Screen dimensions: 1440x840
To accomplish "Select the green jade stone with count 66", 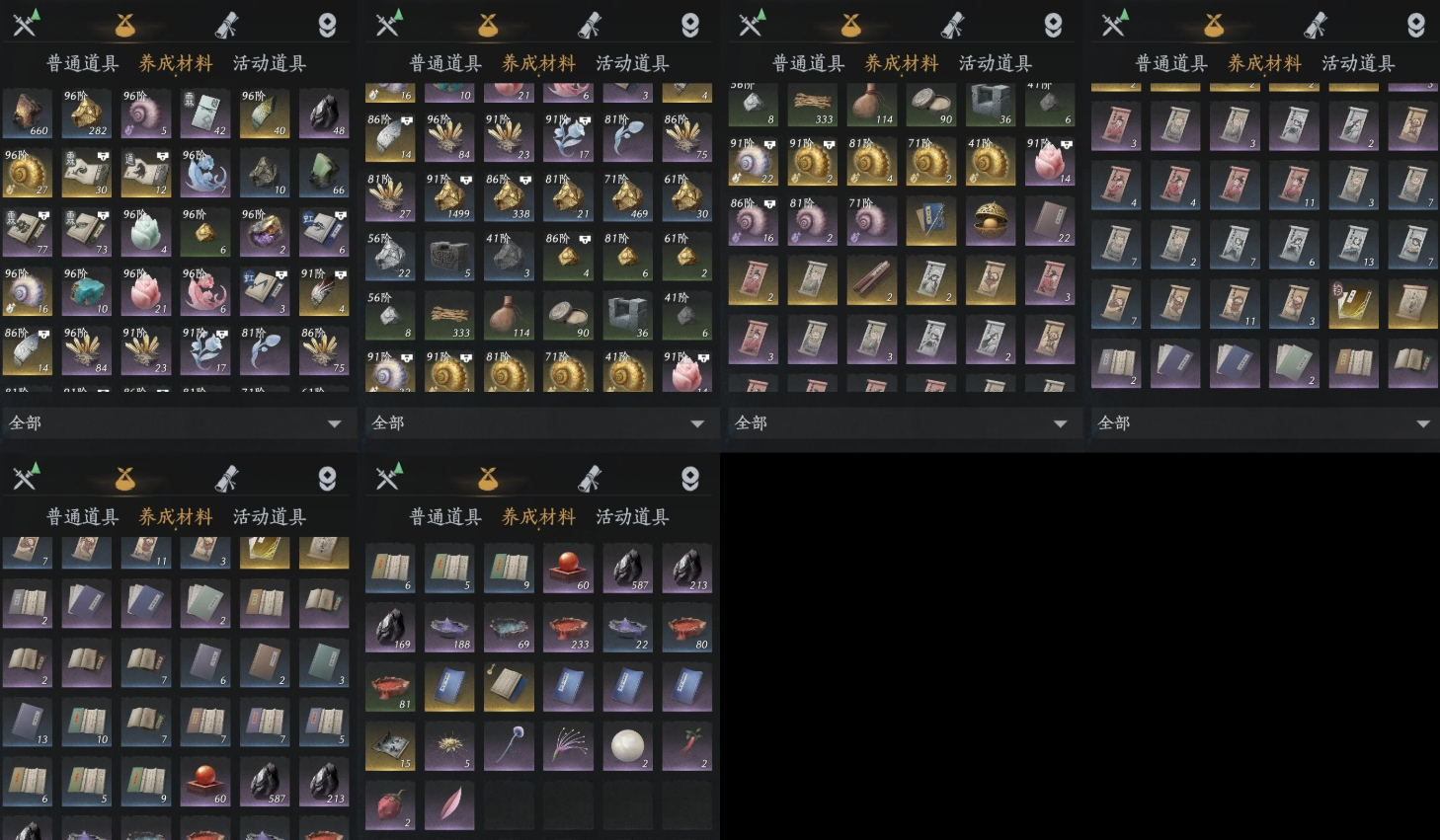I will [x=324, y=173].
